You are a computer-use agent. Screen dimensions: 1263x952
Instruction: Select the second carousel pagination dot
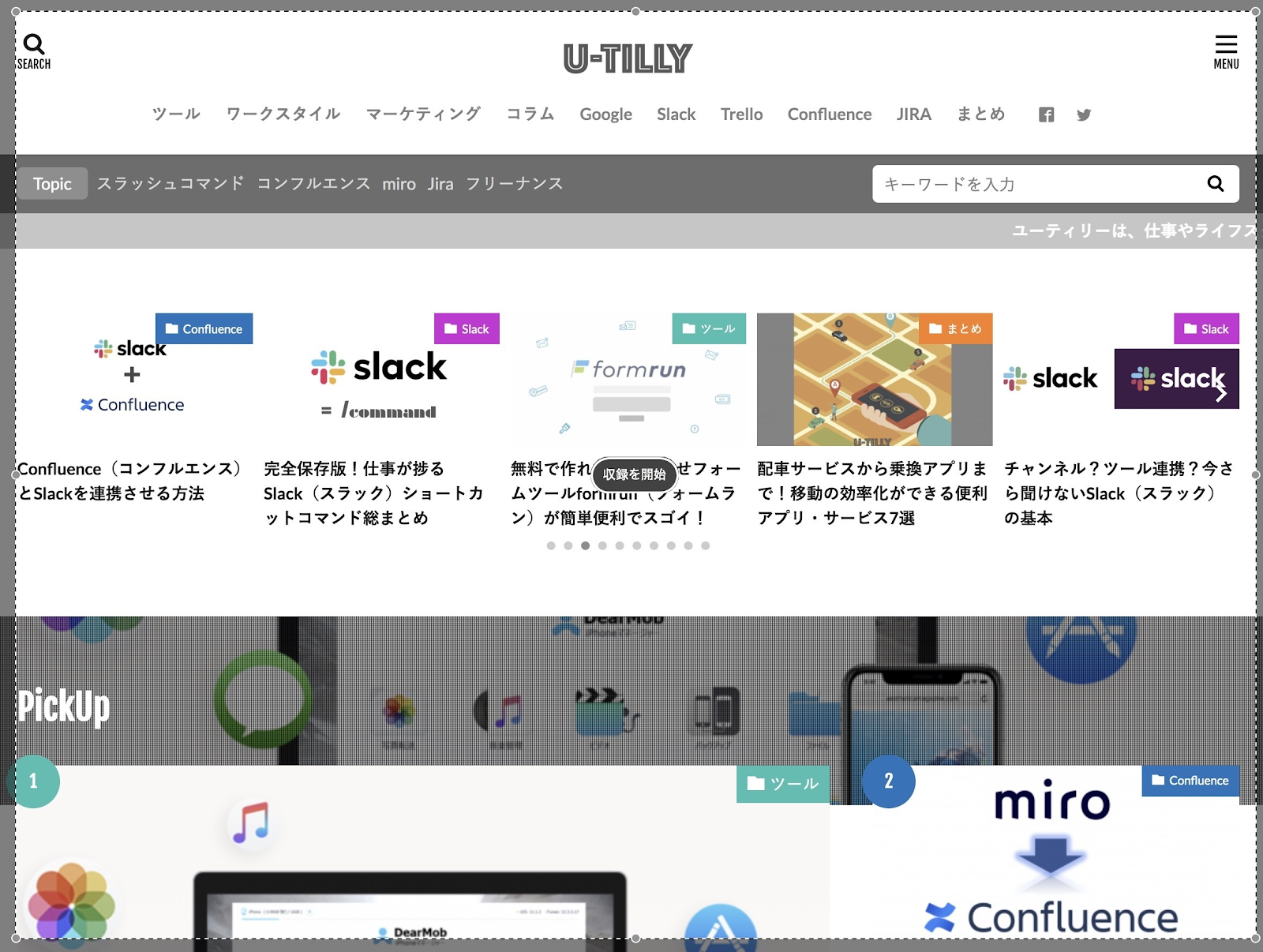pos(568,545)
